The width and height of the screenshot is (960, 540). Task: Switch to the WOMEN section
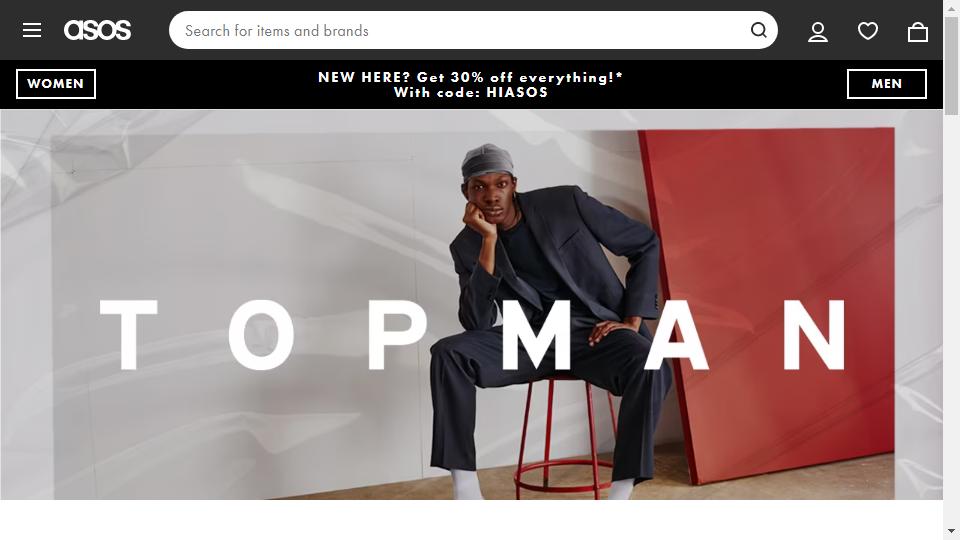click(x=56, y=84)
